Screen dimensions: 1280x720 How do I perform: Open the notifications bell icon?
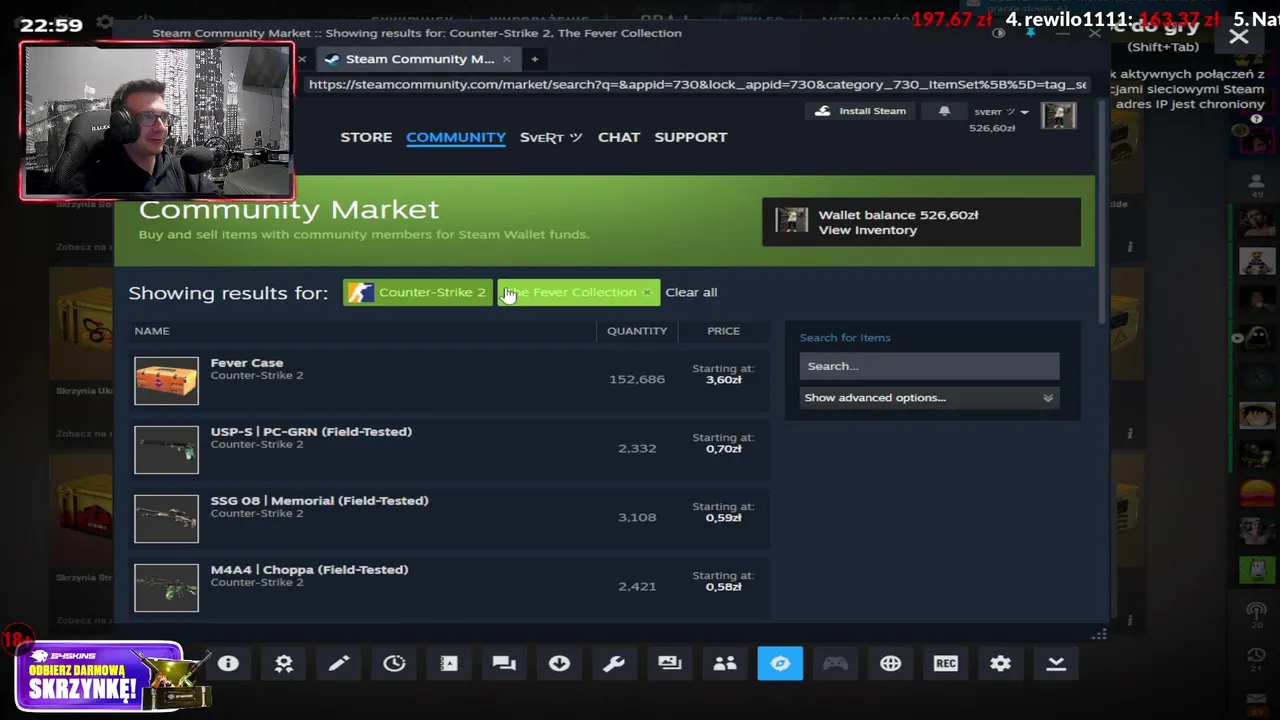[x=944, y=111]
